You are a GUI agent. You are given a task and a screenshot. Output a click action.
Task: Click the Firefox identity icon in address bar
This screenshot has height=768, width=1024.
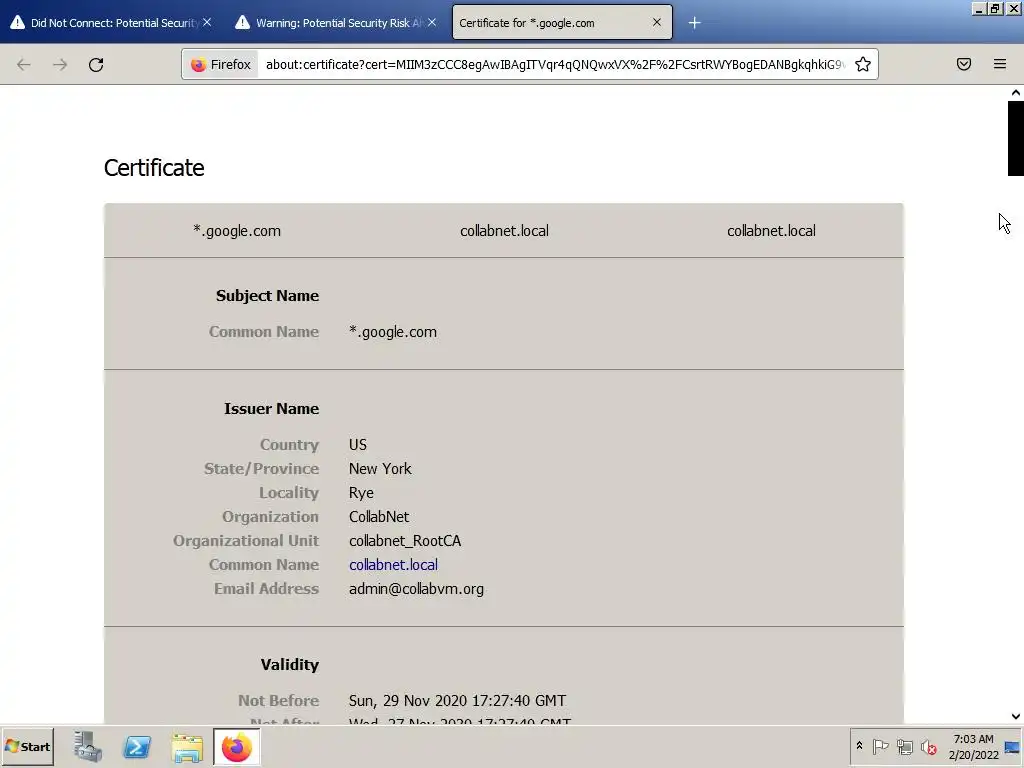click(221, 65)
